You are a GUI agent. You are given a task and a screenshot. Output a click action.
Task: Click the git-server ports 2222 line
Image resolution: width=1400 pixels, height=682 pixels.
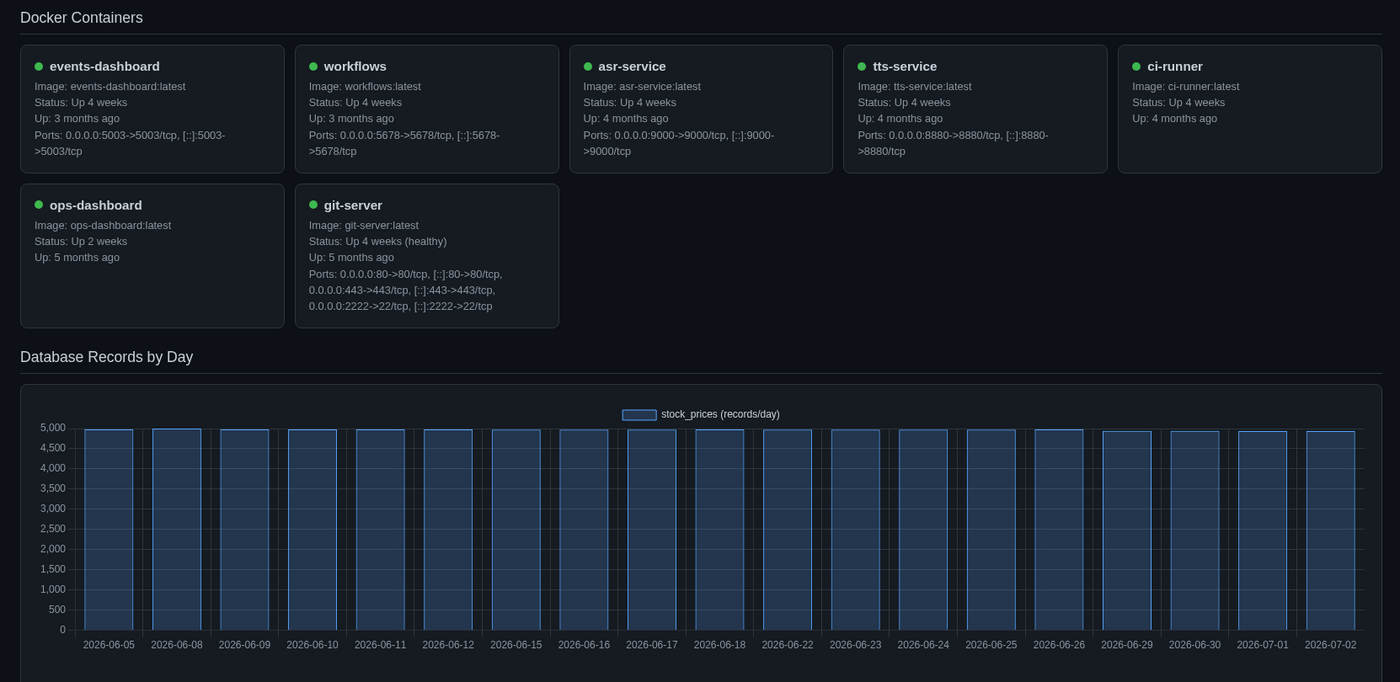pyautogui.click(x=401, y=306)
